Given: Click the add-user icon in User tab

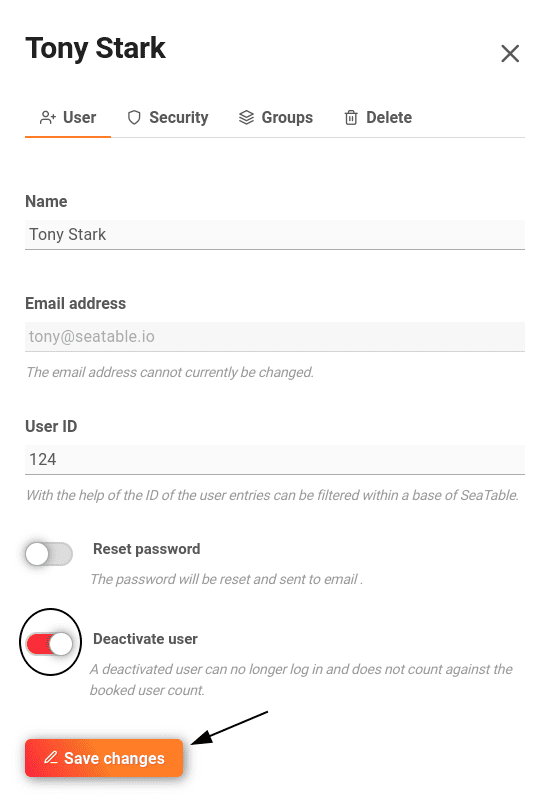Looking at the screenshot, I should pos(48,118).
